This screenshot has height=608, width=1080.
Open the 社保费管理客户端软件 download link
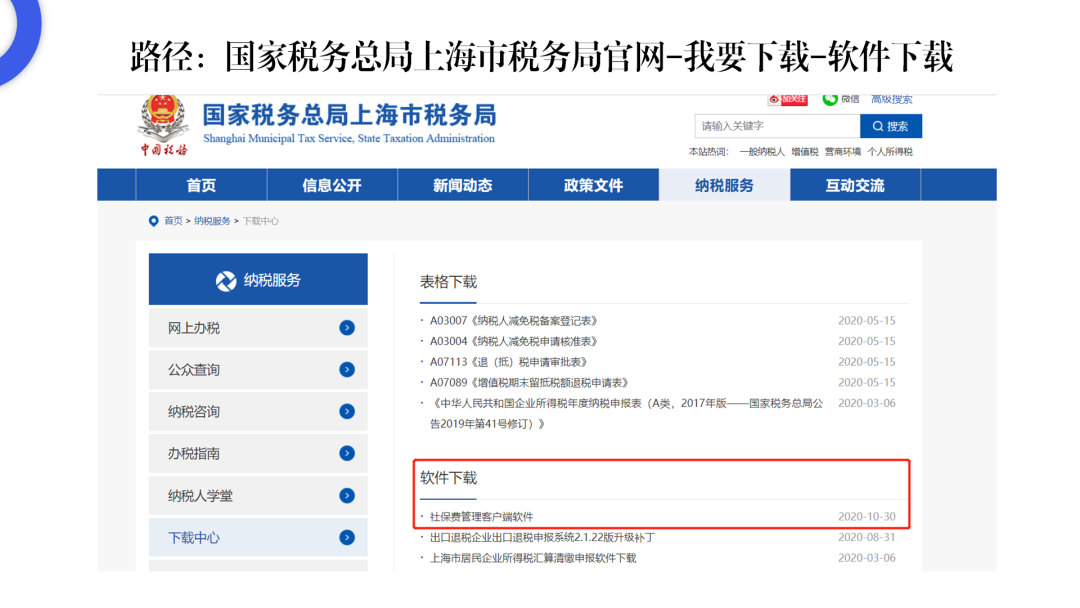point(481,516)
